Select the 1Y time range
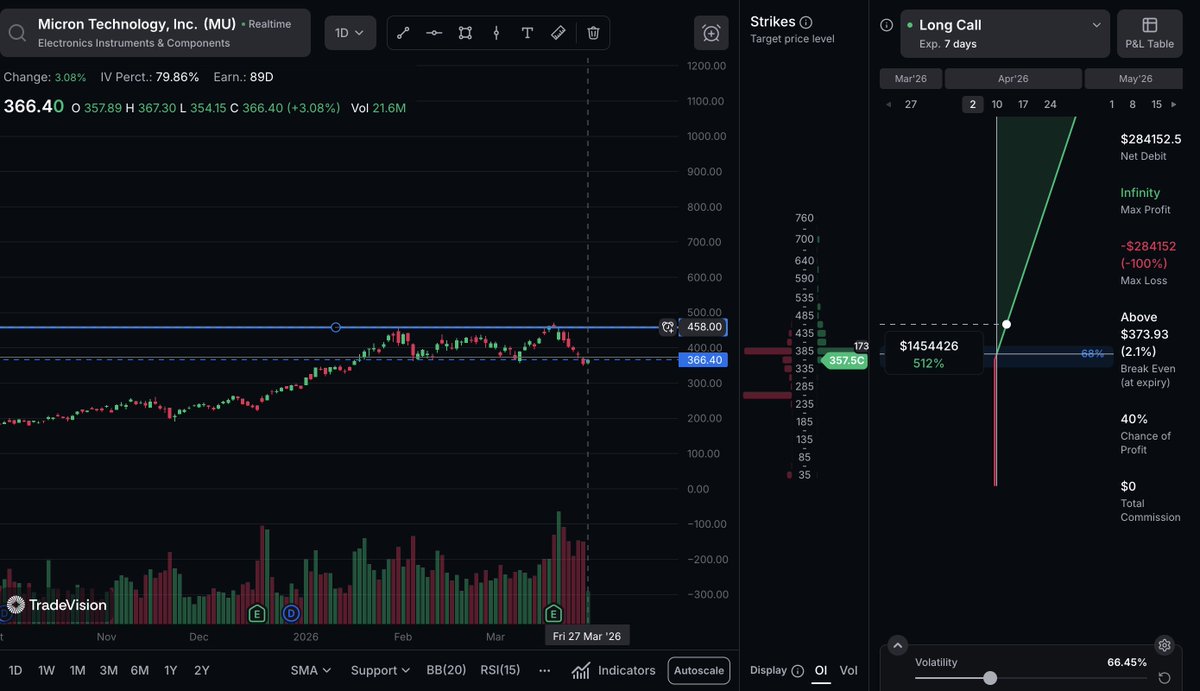 [x=170, y=670]
